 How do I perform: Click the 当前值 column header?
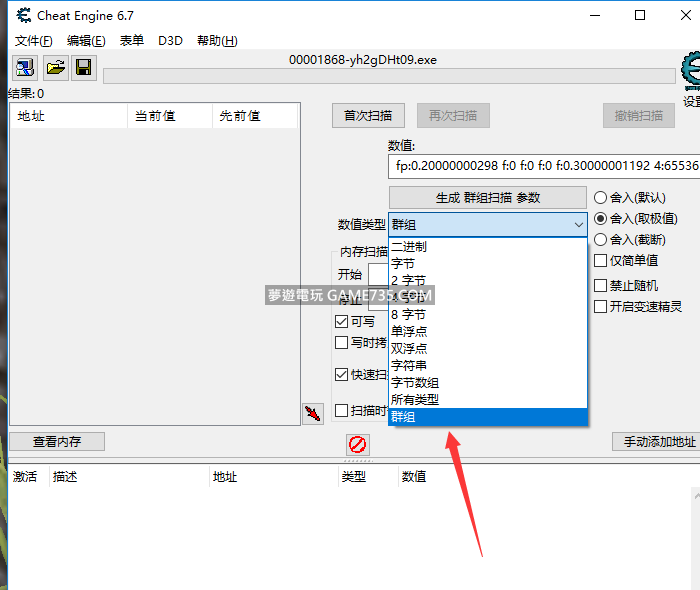point(170,116)
